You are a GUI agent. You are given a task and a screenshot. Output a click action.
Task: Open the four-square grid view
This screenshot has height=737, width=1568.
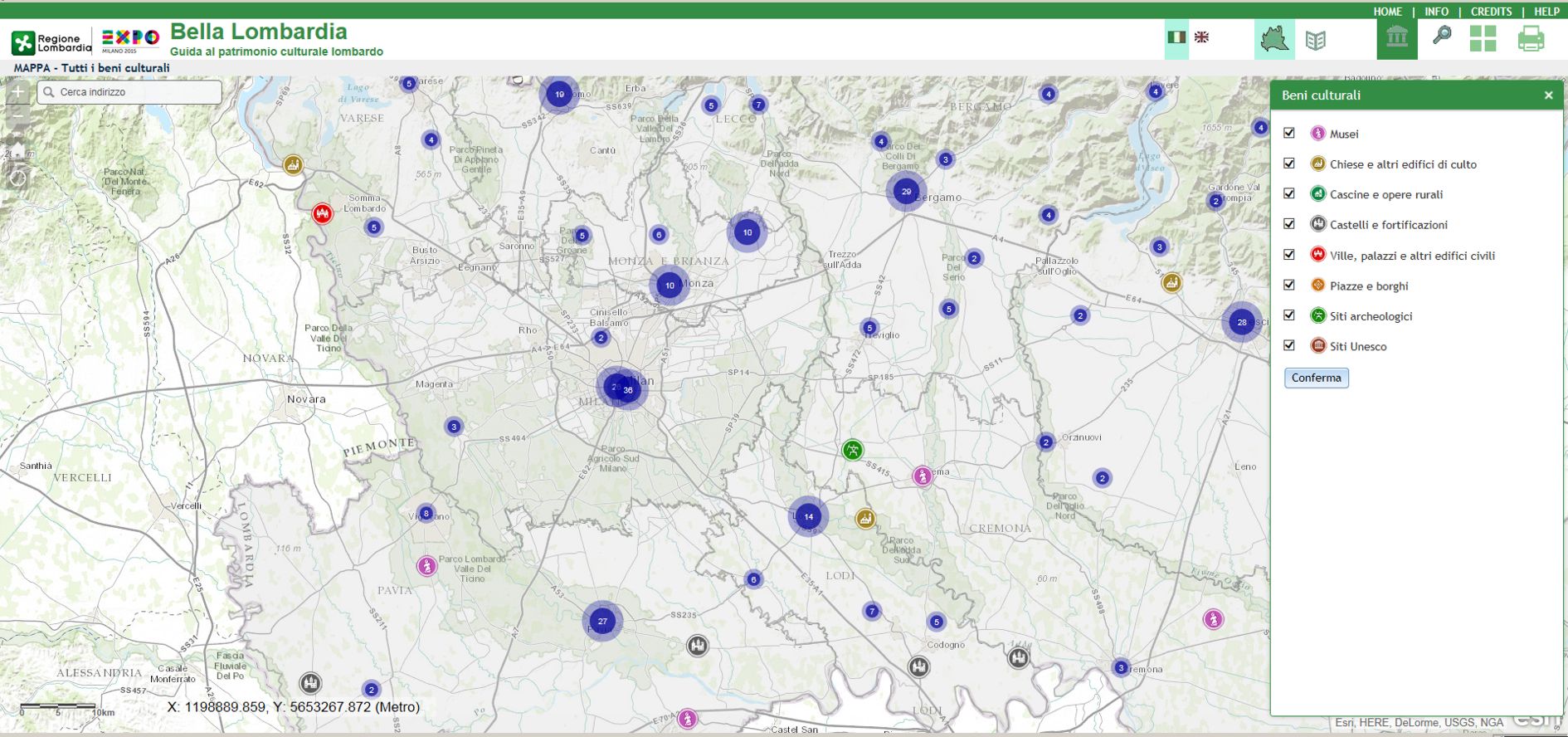pos(1483,39)
